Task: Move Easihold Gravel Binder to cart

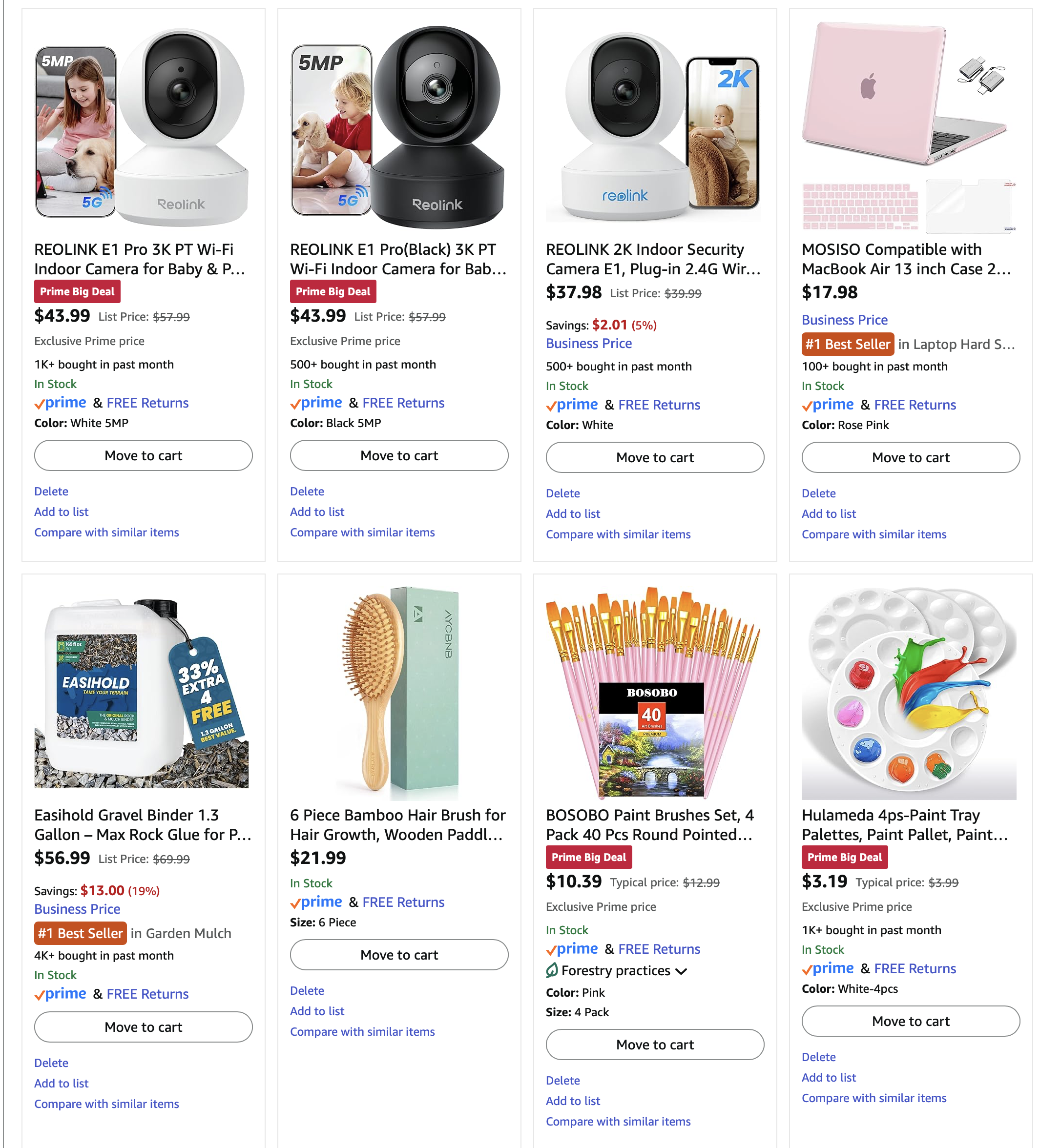Action: 143,1027
